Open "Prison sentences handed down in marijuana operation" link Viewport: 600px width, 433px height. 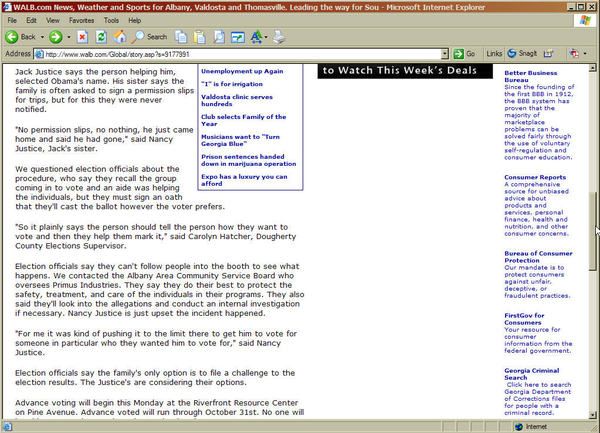(x=249, y=160)
